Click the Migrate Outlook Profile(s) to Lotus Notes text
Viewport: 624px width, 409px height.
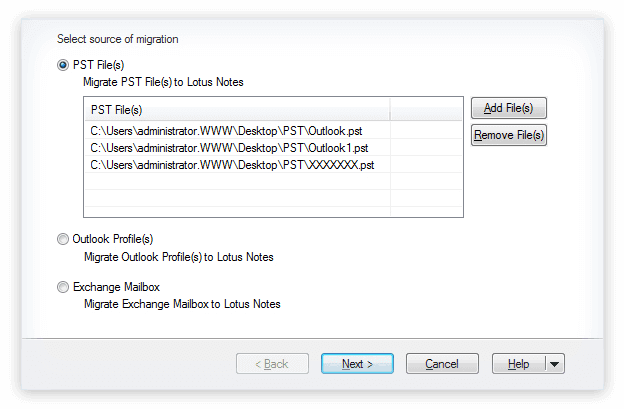pyautogui.click(x=179, y=257)
